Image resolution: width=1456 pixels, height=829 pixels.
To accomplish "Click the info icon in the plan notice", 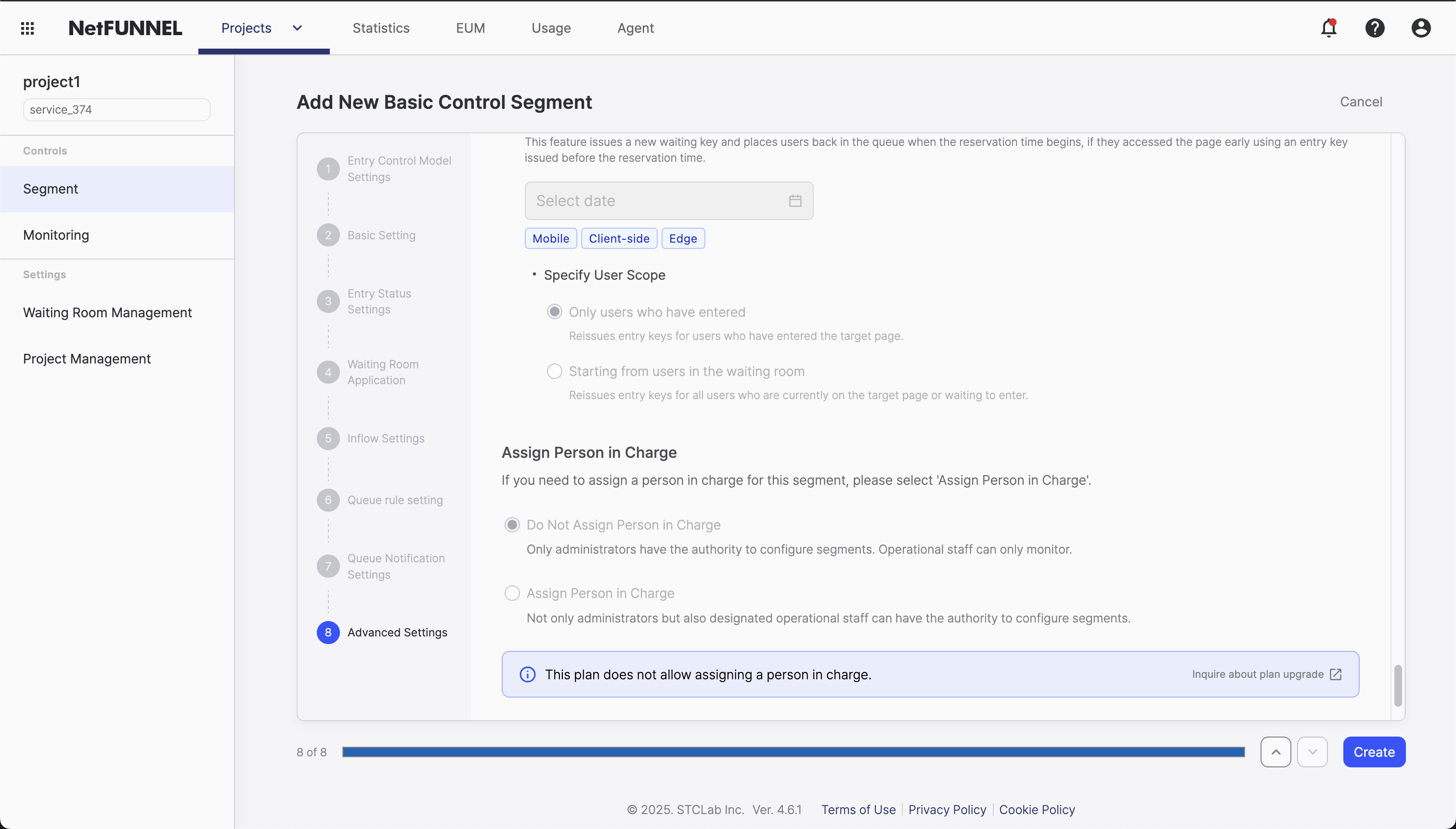I will point(527,674).
